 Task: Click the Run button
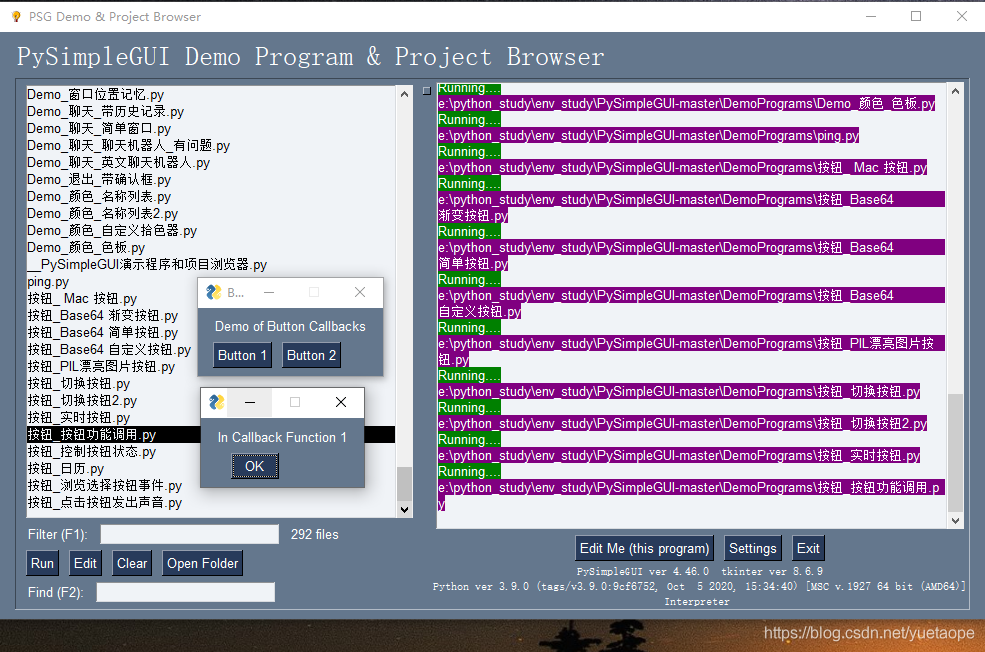click(42, 563)
